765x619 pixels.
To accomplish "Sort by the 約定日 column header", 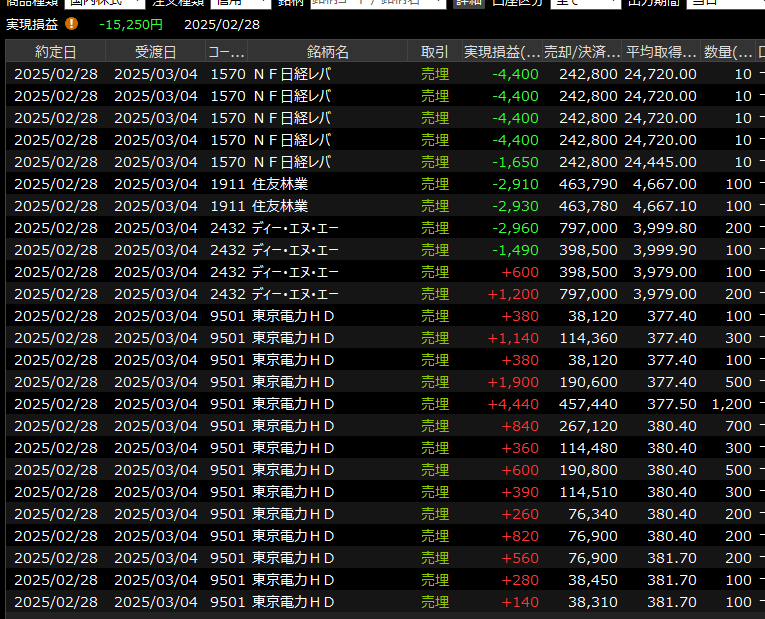I will point(55,51).
